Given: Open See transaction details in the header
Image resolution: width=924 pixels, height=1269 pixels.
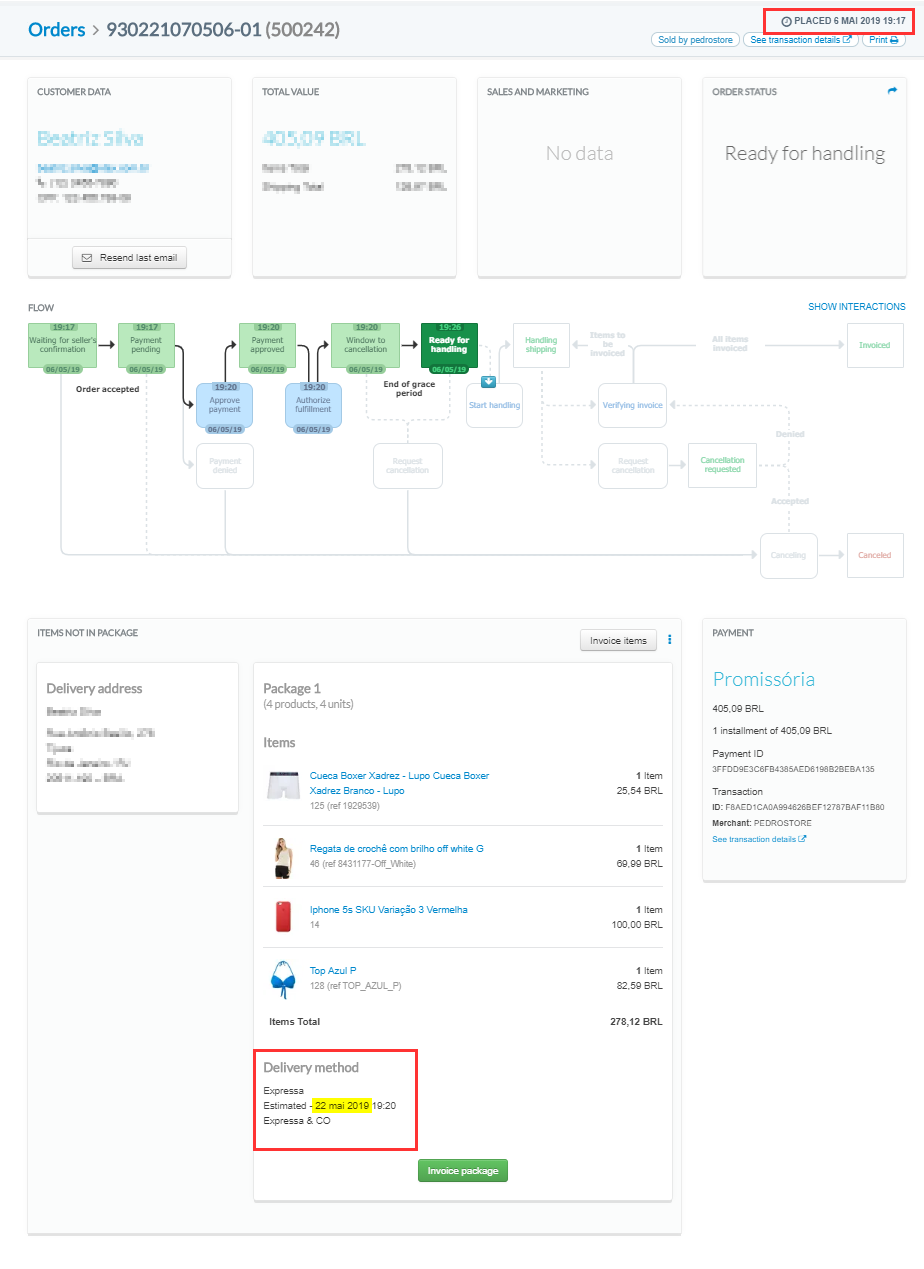Looking at the screenshot, I should coord(800,40).
